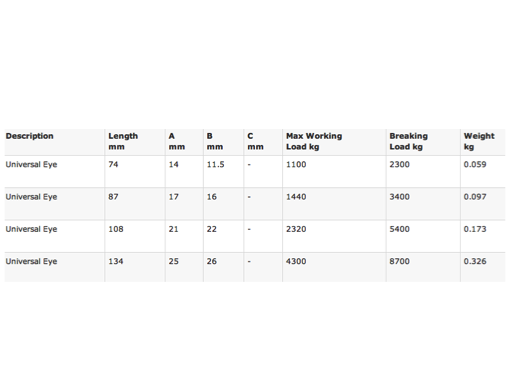Screen dimensions: 509x375
Task: Click the 0.173 weight cell
Action: (475, 229)
